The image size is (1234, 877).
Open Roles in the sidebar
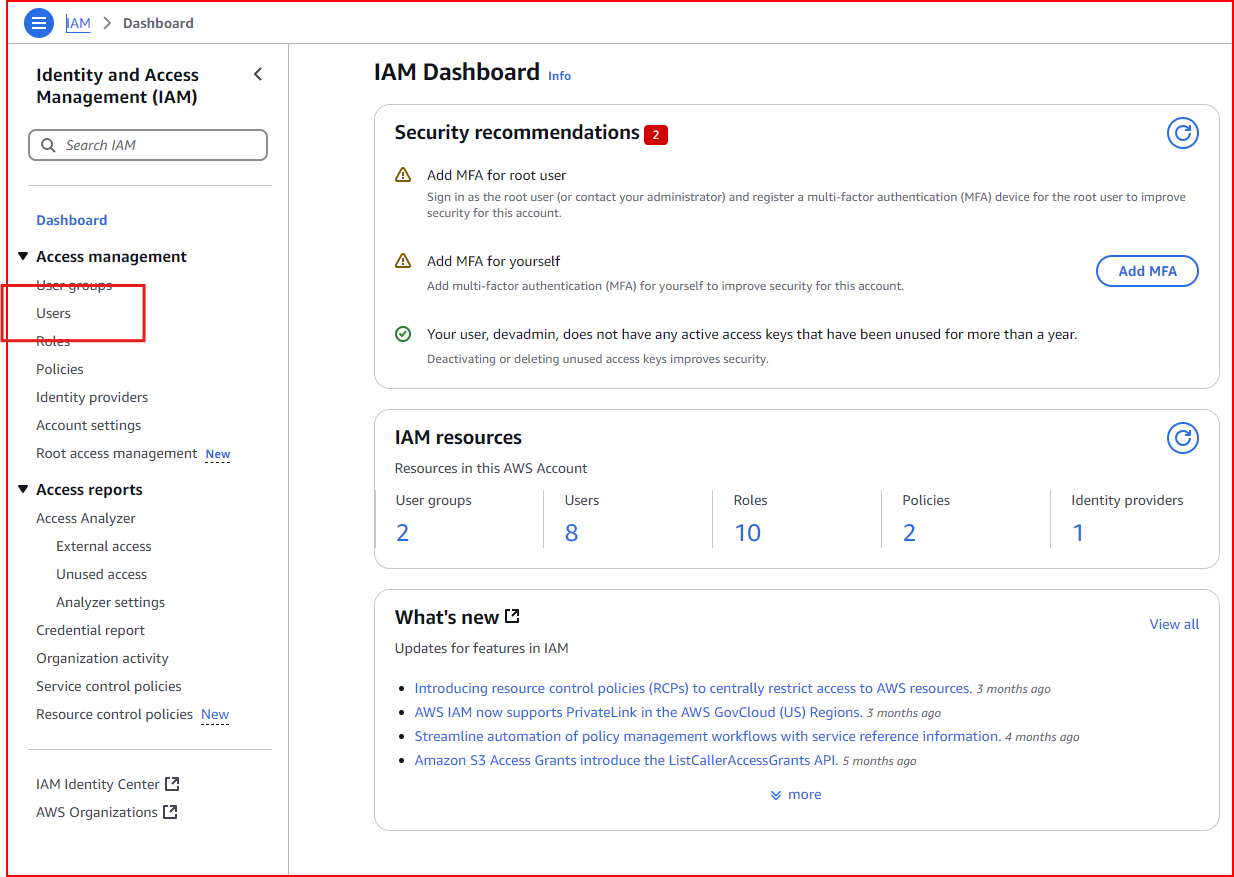(x=53, y=341)
